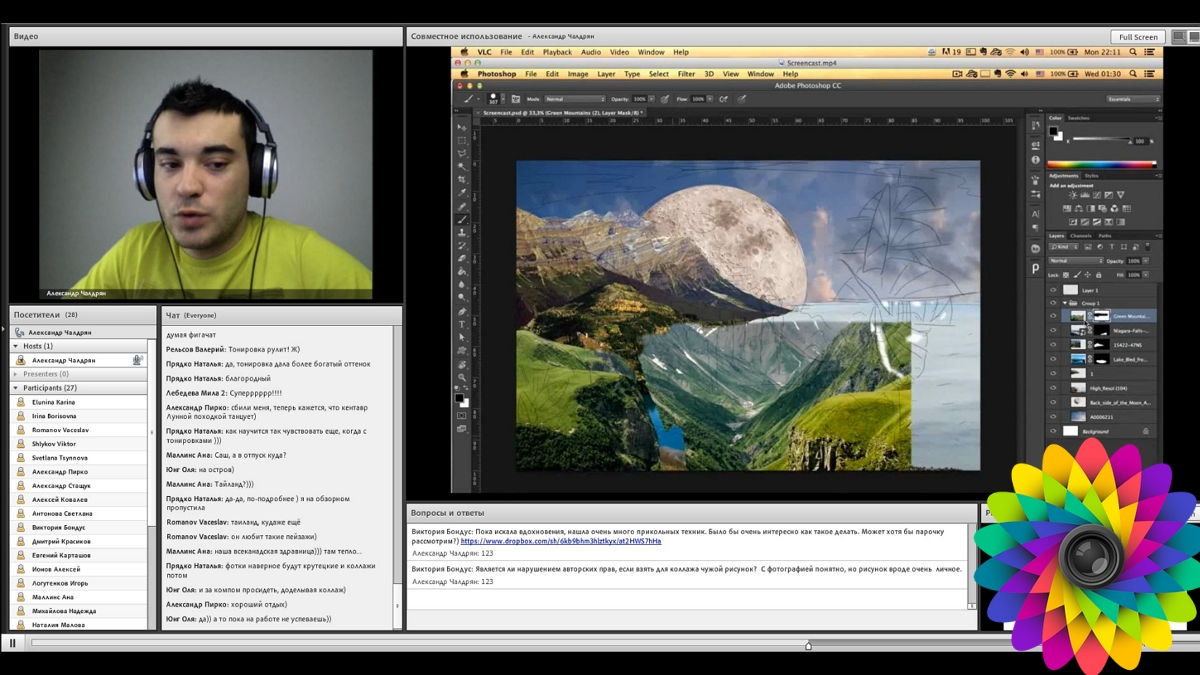This screenshot has width=1200, height=675.
Task: Switch to the Channels panel tab
Action: click(1081, 236)
